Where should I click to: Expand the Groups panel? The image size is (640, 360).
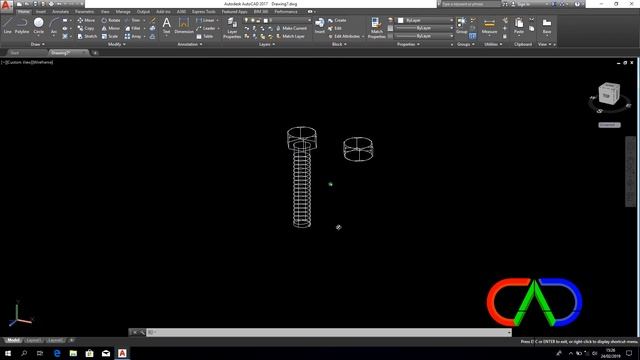[x=466, y=44]
